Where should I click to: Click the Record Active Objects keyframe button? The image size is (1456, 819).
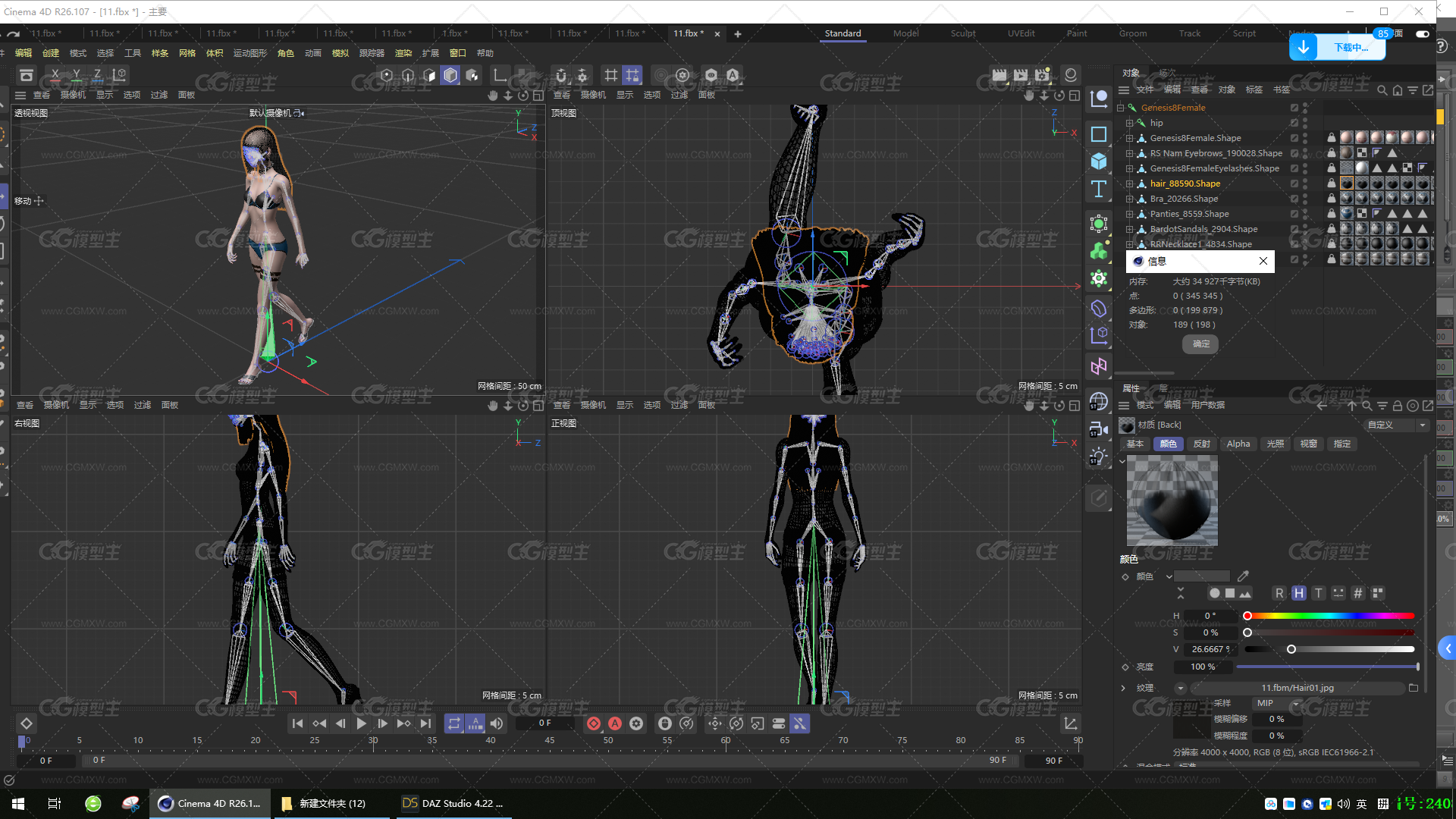[594, 723]
